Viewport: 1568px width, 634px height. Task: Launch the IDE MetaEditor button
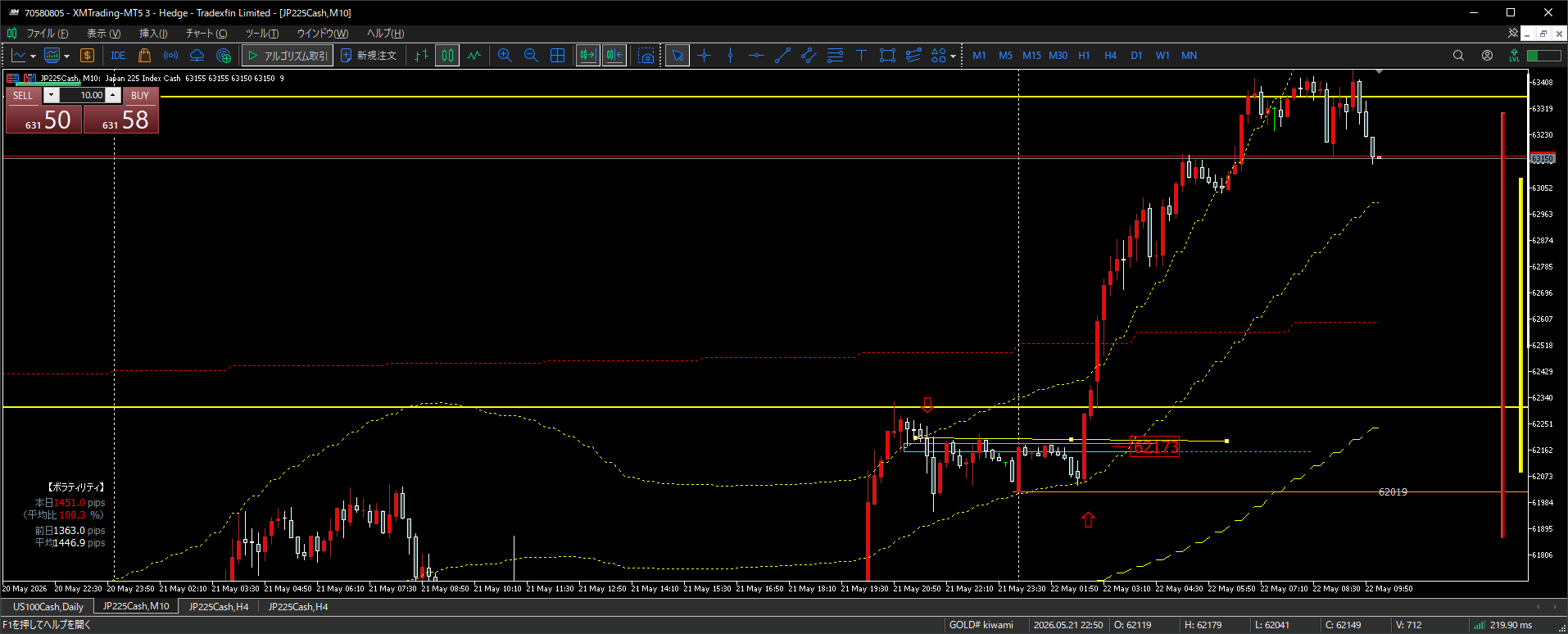(118, 56)
